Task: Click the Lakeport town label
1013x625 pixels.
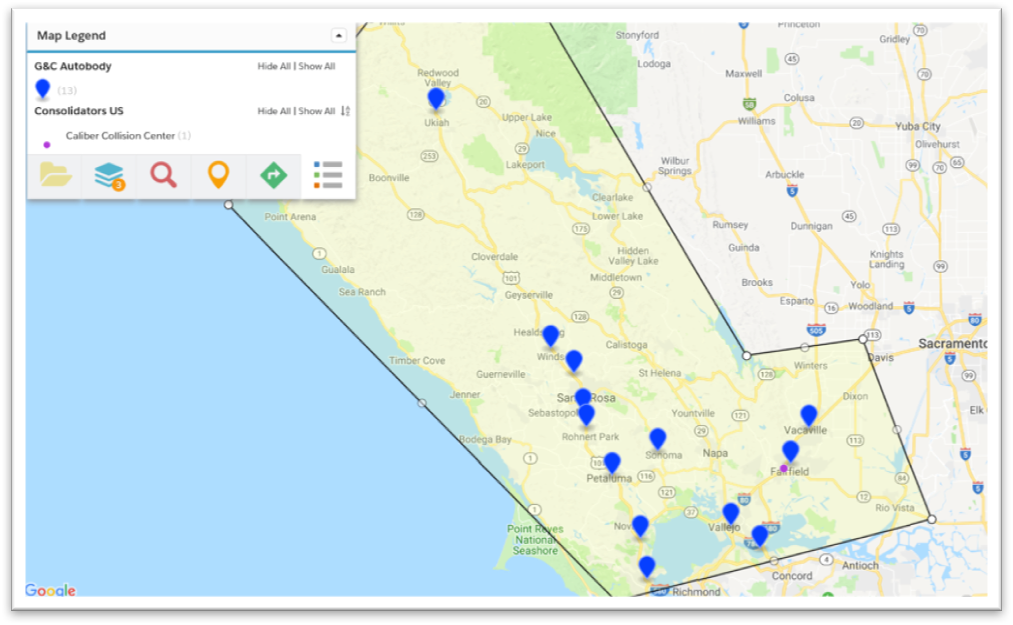Action: tap(525, 165)
